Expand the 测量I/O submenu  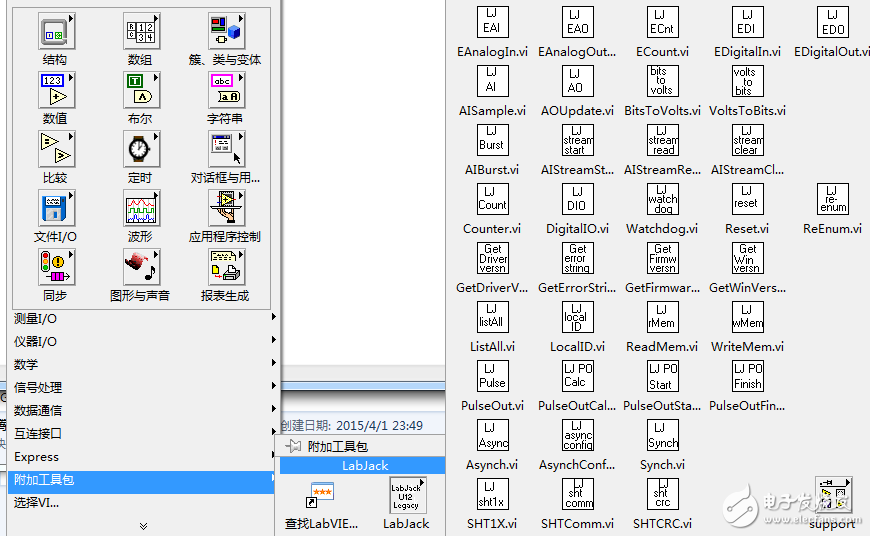point(143,318)
